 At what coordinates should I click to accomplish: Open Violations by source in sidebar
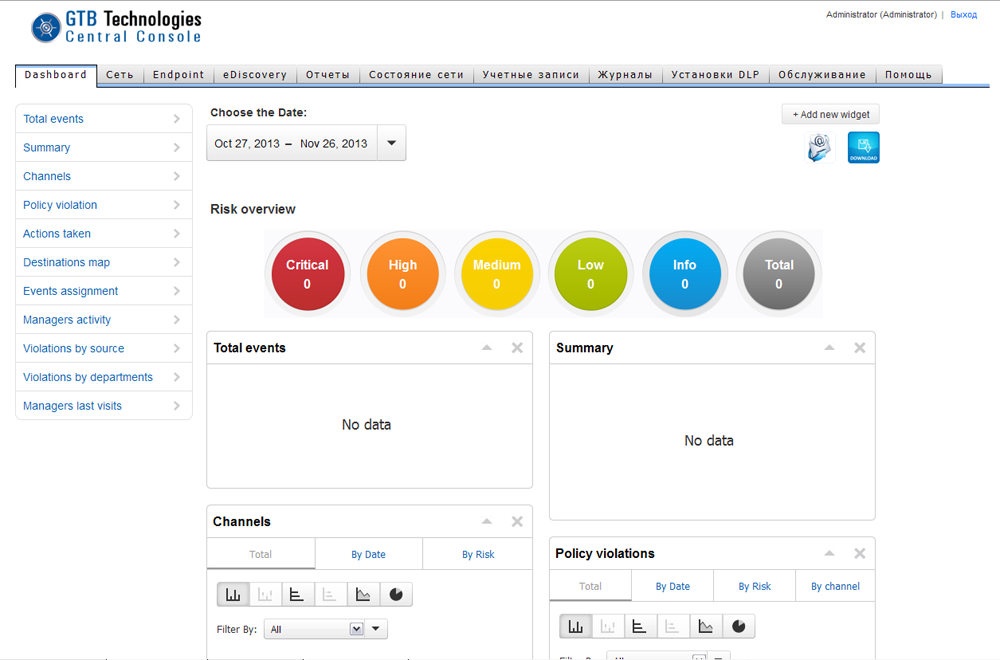(103, 348)
